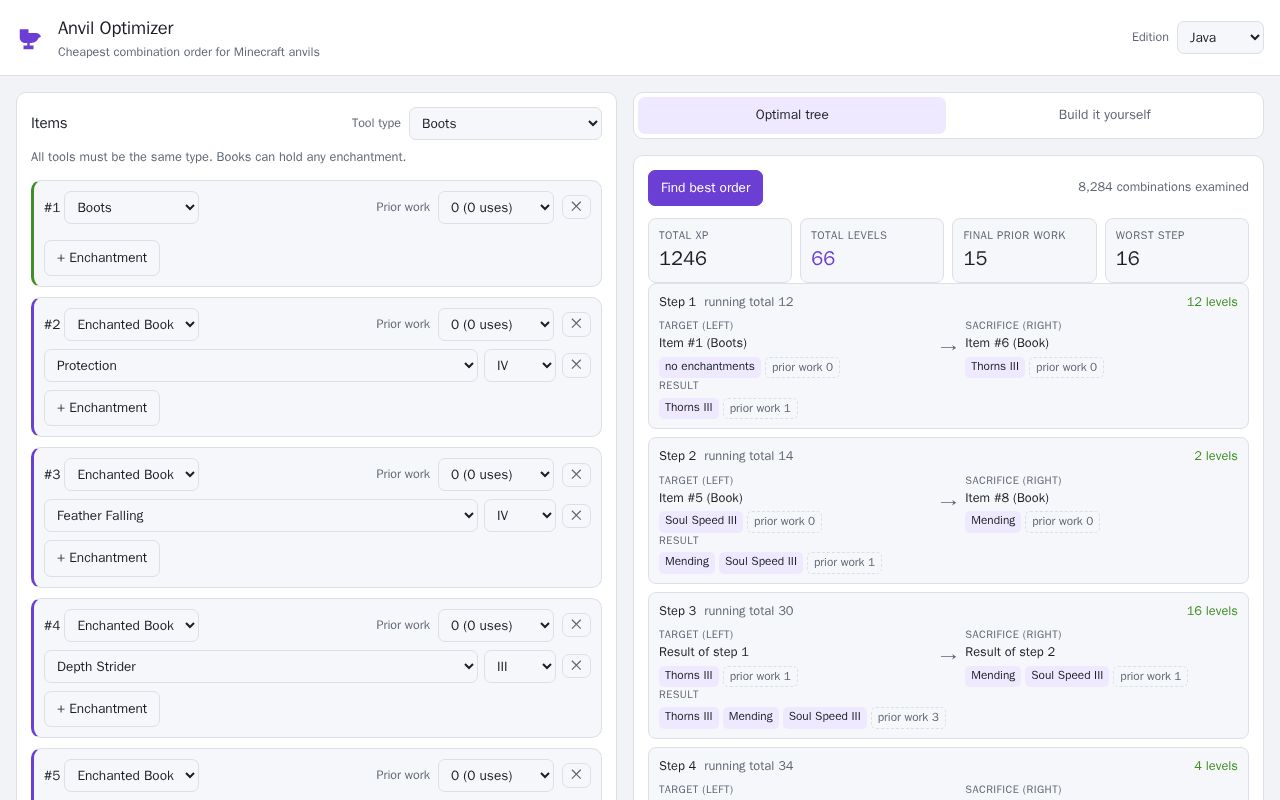
Task: Open the Prior work dropdown for item #2
Action: 496,324
